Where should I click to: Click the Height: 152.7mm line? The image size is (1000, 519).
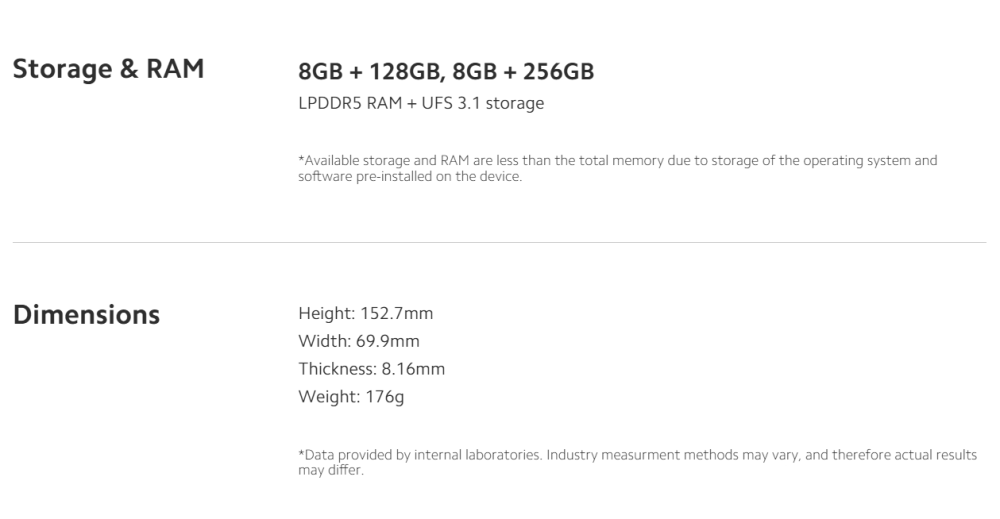tap(365, 314)
